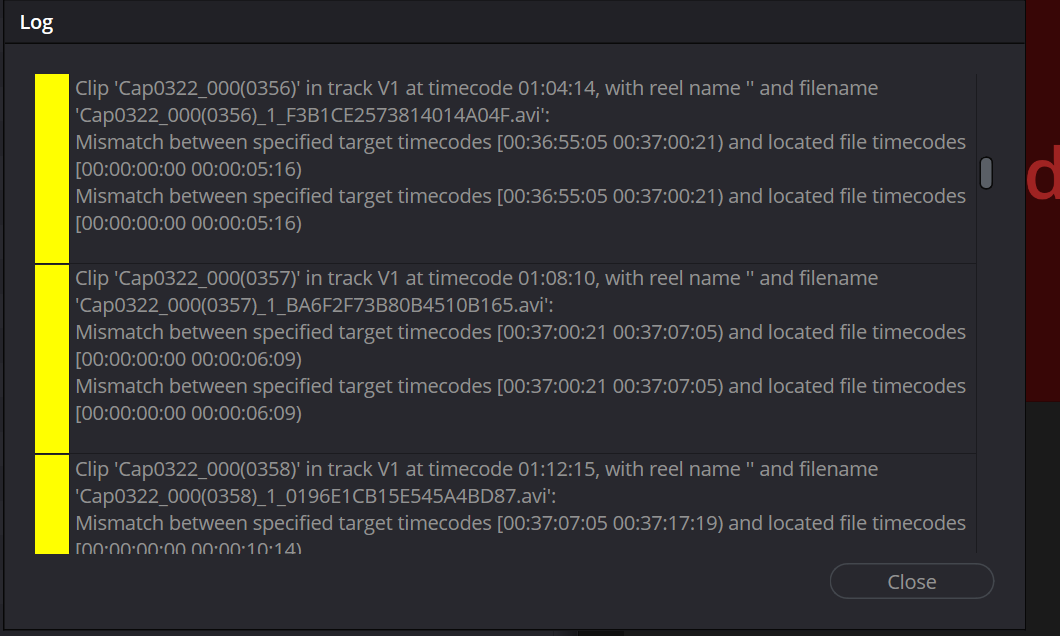Select mismatch message with timecodes 00:37:07:05 00:37:17:19
The image size is (1060, 636).
[x=521, y=523]
